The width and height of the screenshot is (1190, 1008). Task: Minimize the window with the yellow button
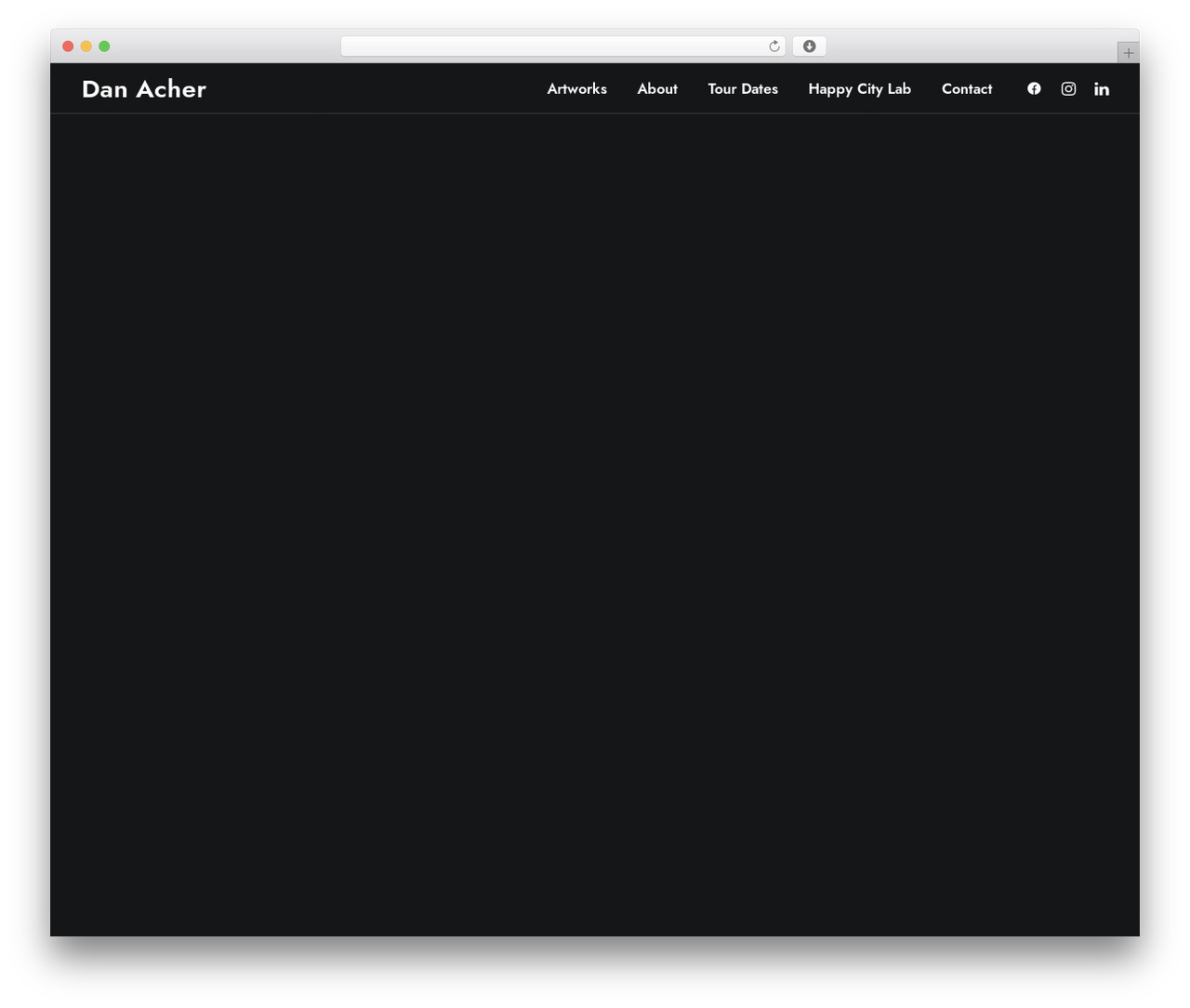pyautogui.click(x=86, y=46)
